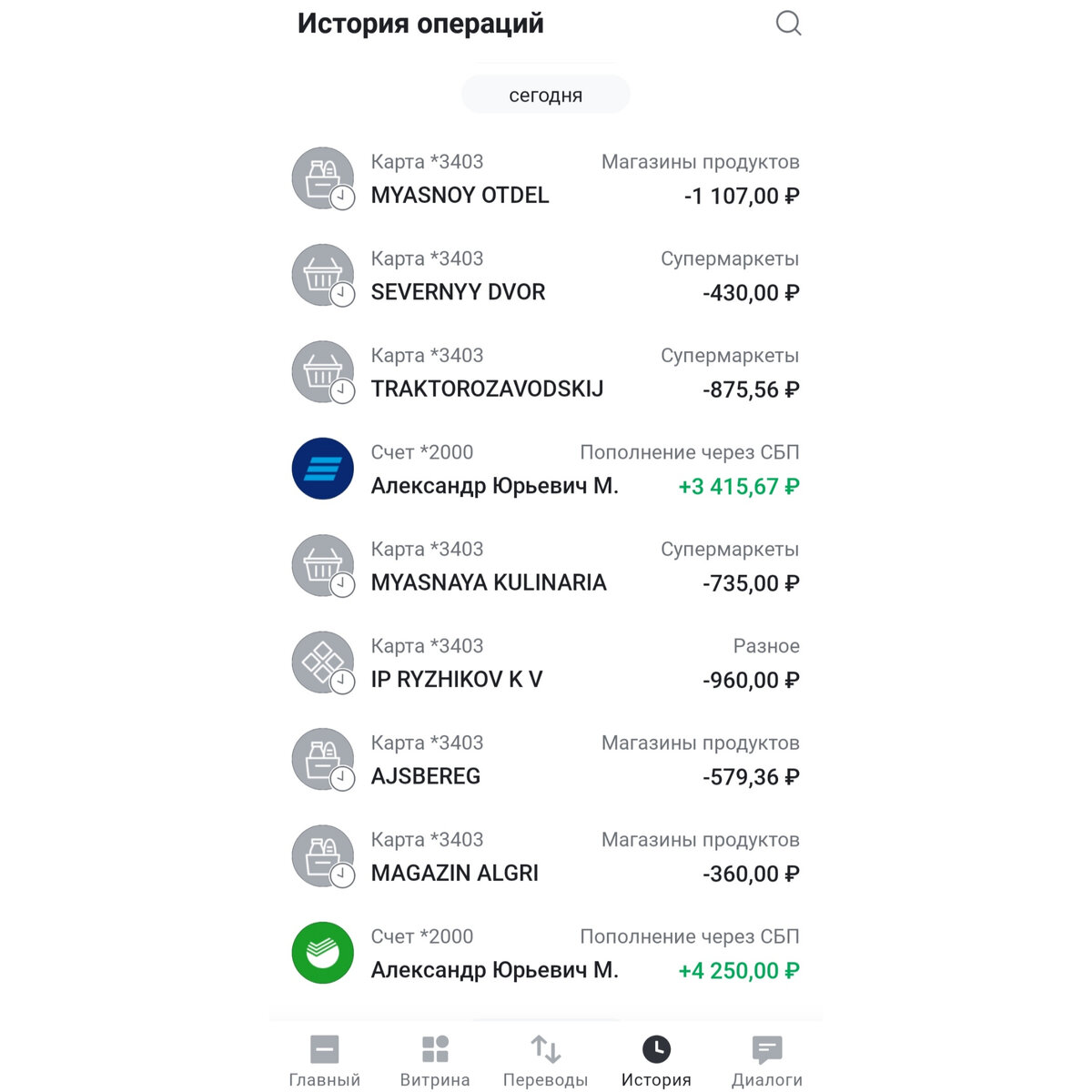Image resolution: width=1092 pixels, height=1092 pixels.
Task: Go to the Переводы tab
Action: pos(545,1061)
